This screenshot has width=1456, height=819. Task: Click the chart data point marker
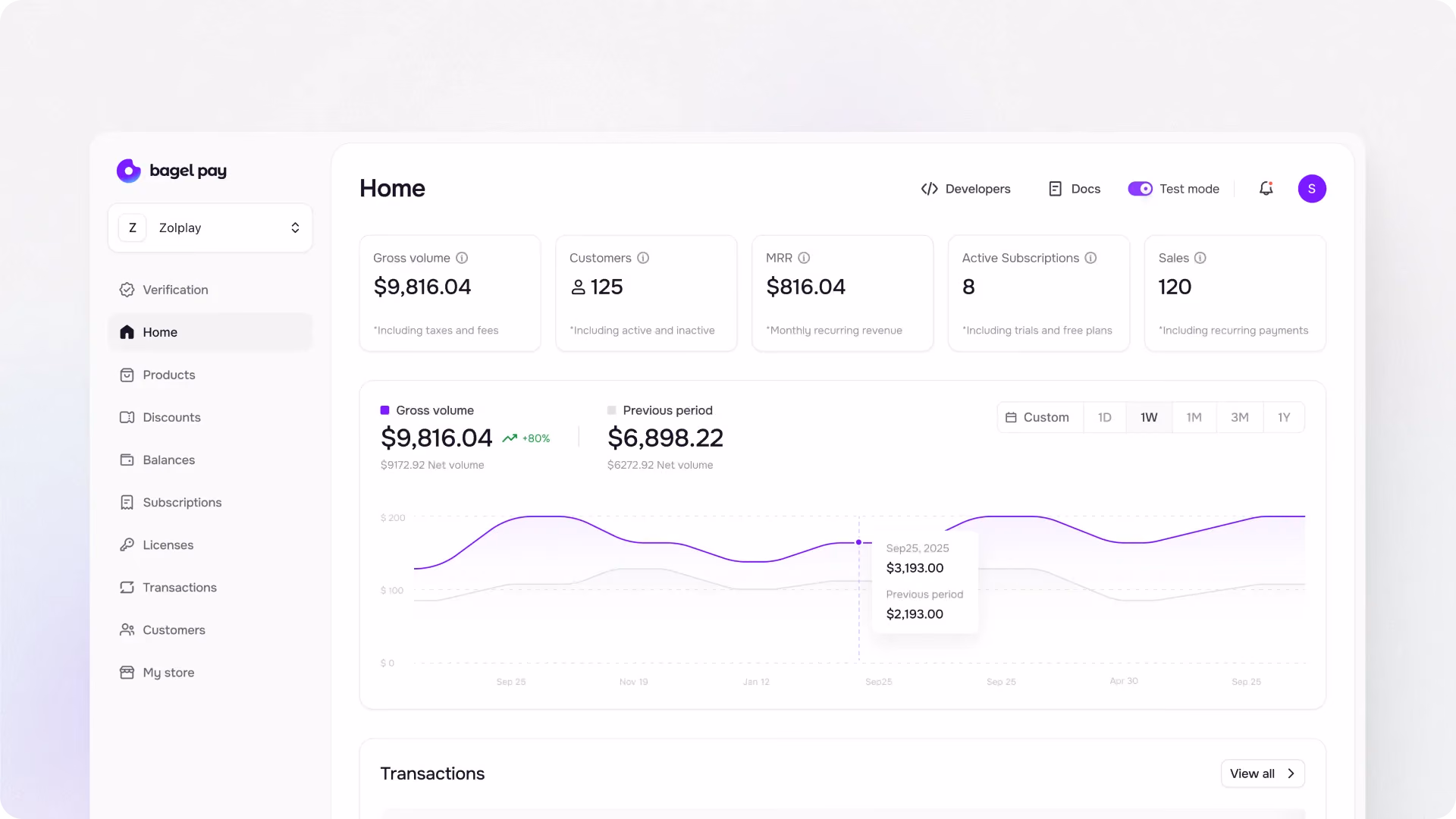[x=858, y=542]
